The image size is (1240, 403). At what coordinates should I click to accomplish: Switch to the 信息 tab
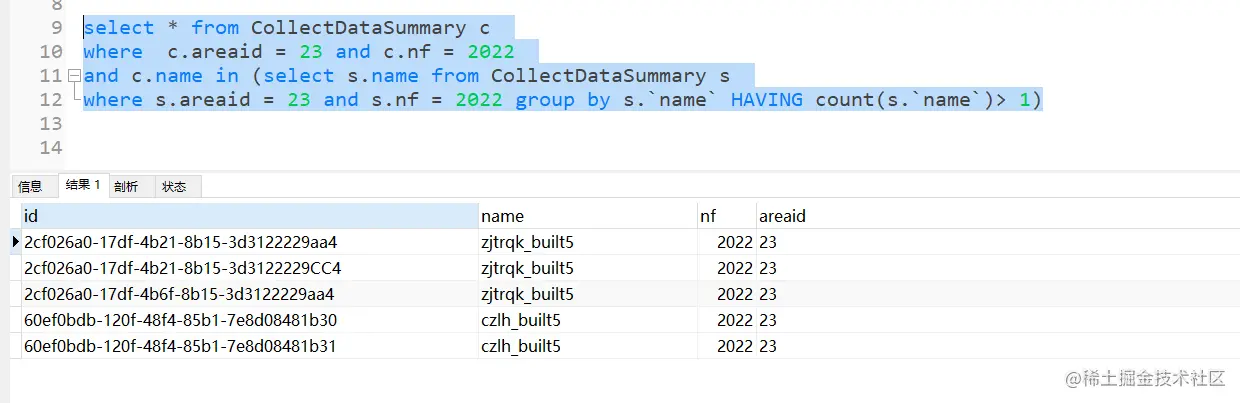pos(31,186)
